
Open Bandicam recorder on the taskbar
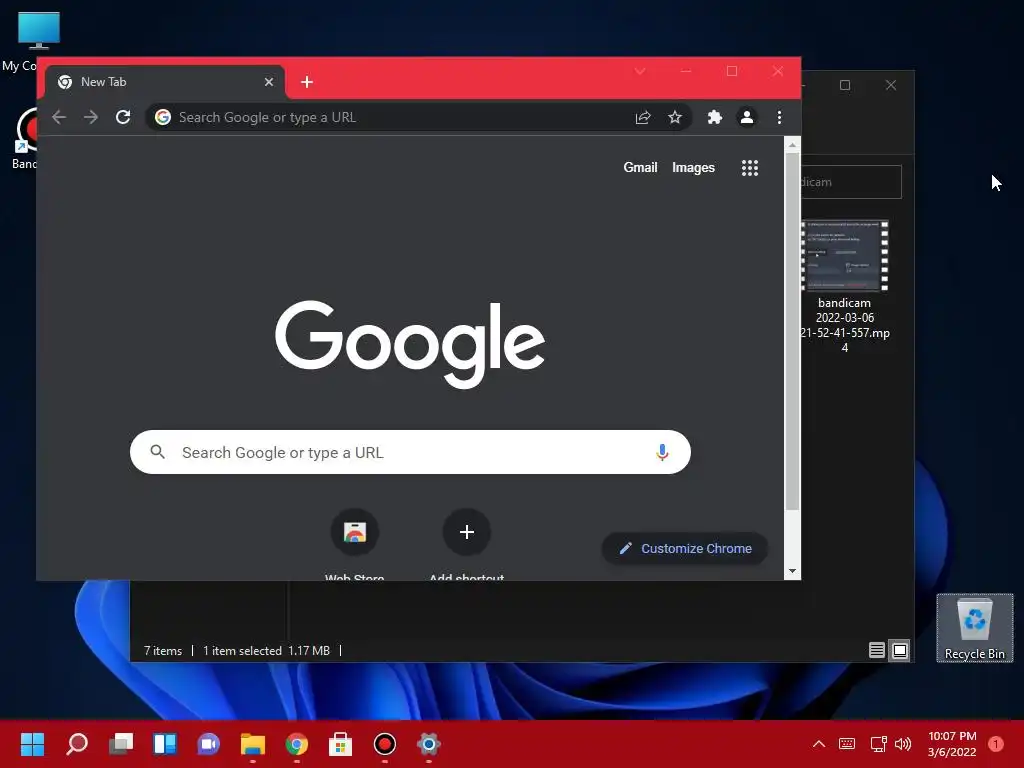tap(385, 744)
